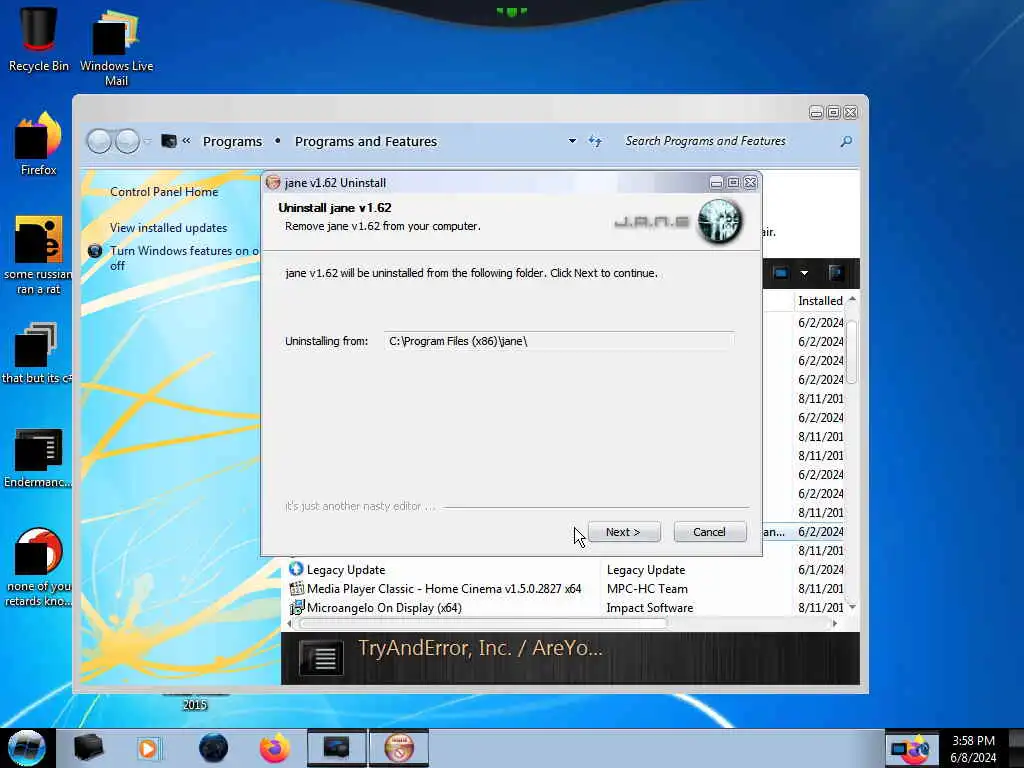Click the Uninstalling from path field
Screen dimensions: 1024x768
point(559,341)
